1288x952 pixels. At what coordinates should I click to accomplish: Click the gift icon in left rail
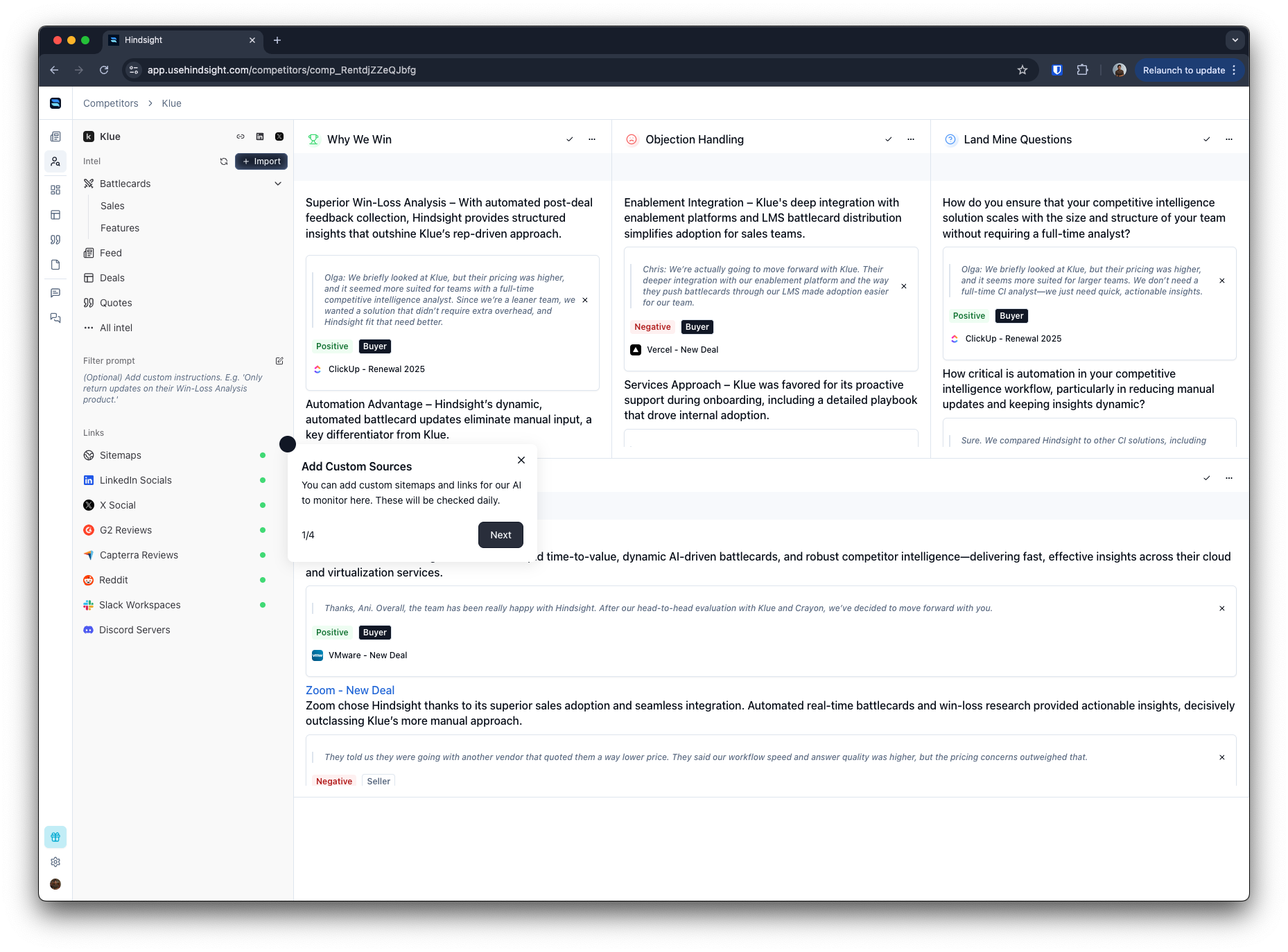(x=55, y=837)
